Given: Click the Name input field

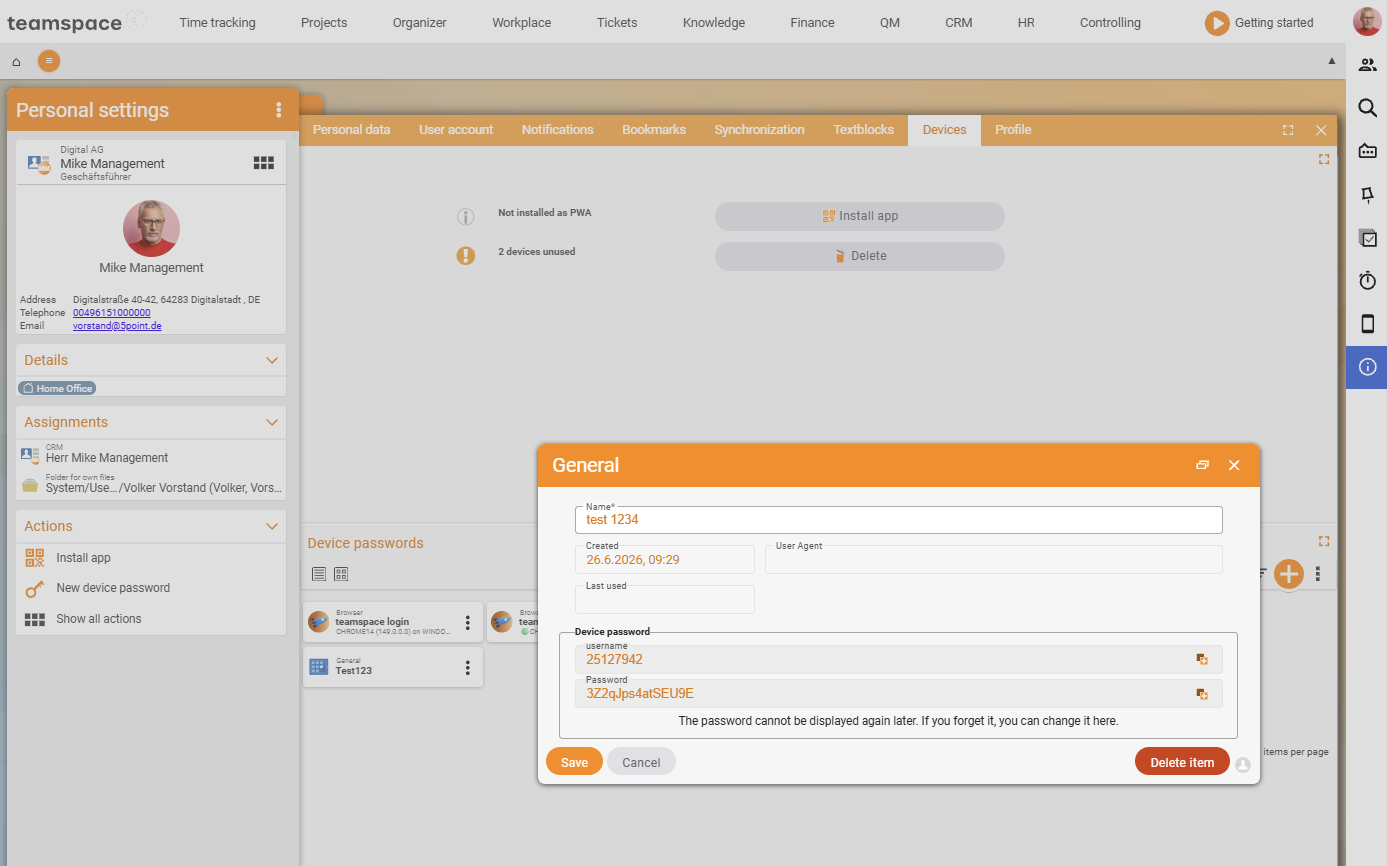Looking at the screenshot, I should point(898,520).
